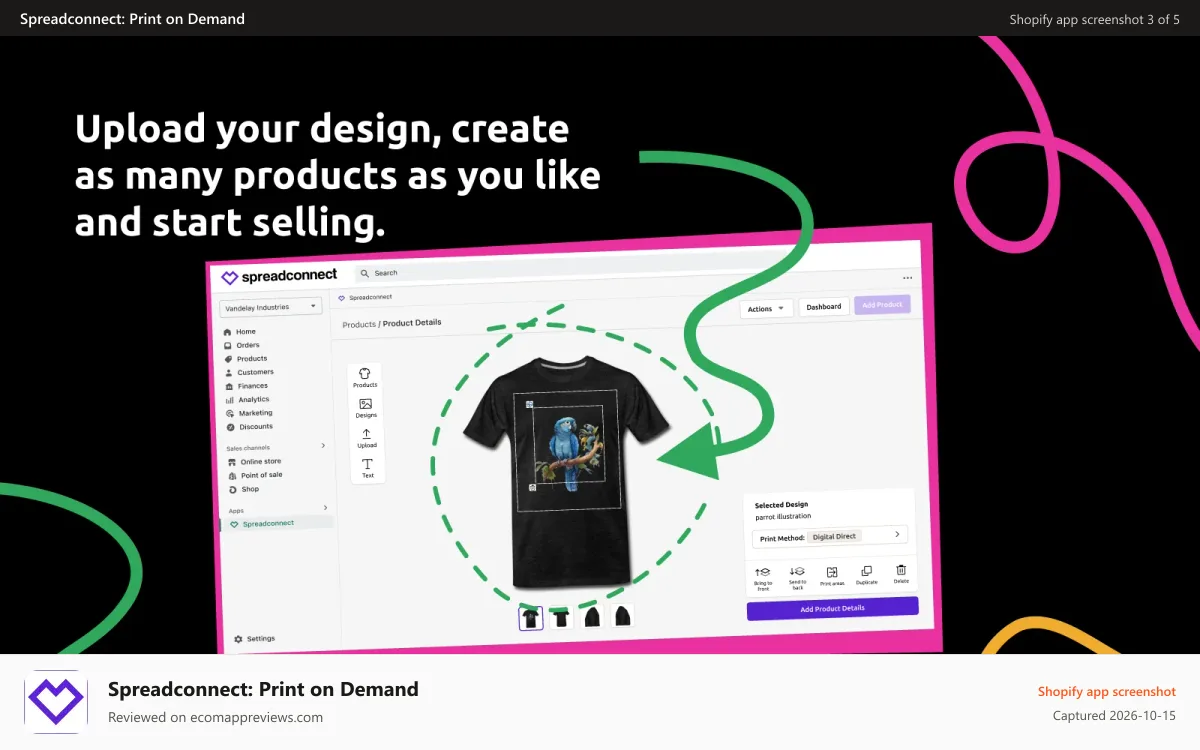Image resolution: width=1200 pixels, height=750 pixels.
Task: Delete the selected design
Action: [x=901, y=573]
